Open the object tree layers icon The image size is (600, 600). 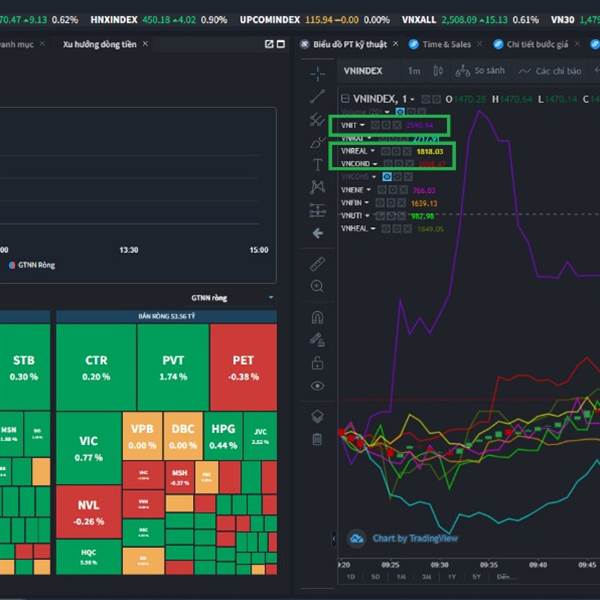[317, 416]
